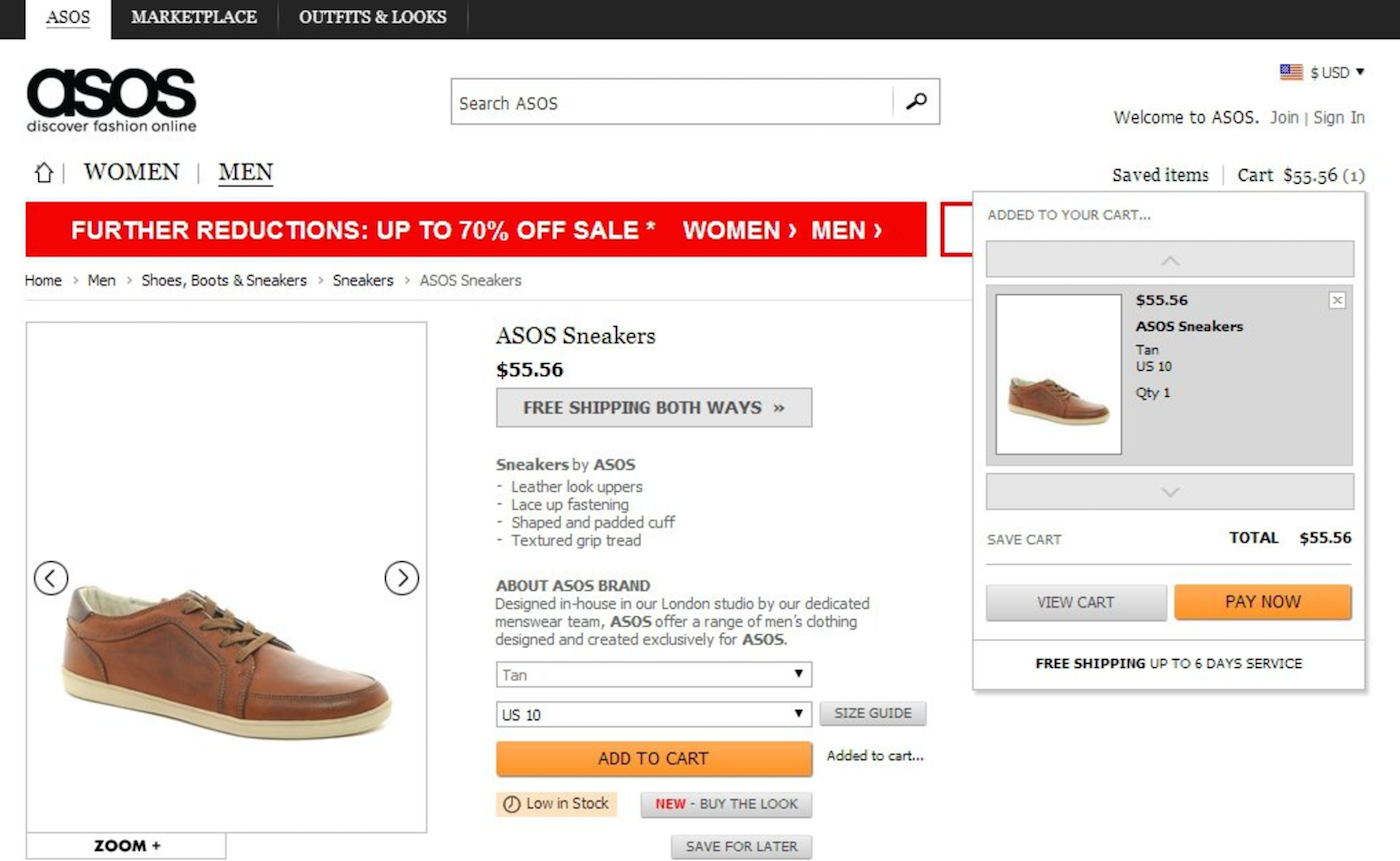
Task: Remove ASOS Sneakers from cart popup
Action: [x=1337, y=300]
